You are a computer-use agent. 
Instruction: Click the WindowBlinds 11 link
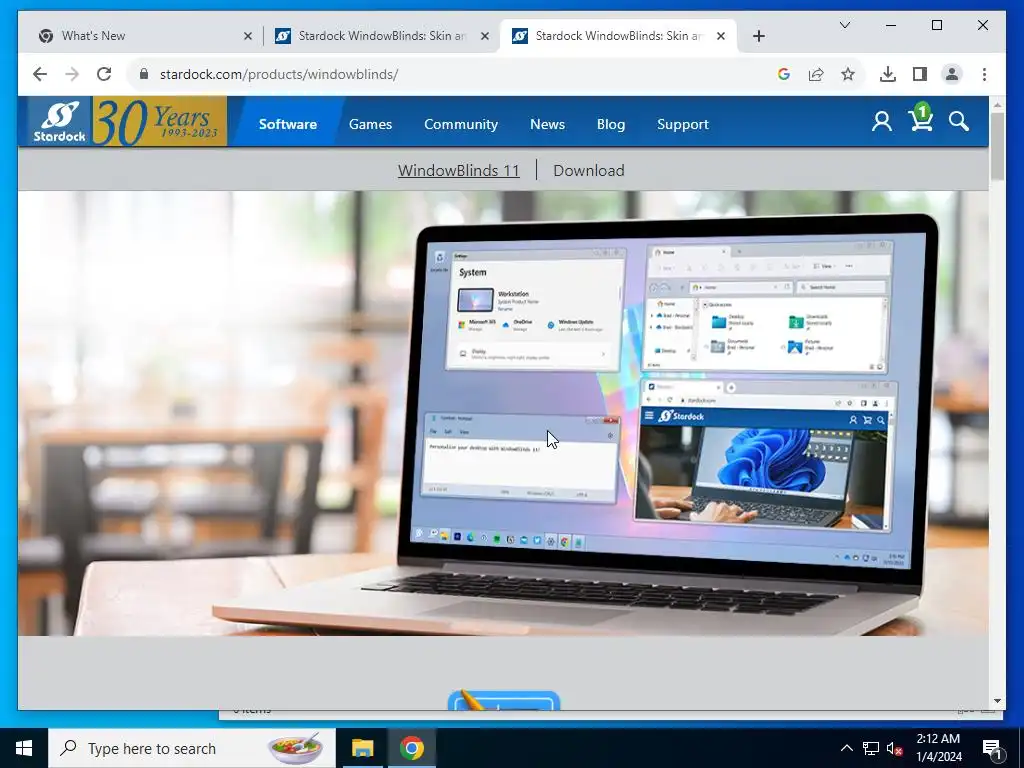point(458,170)
